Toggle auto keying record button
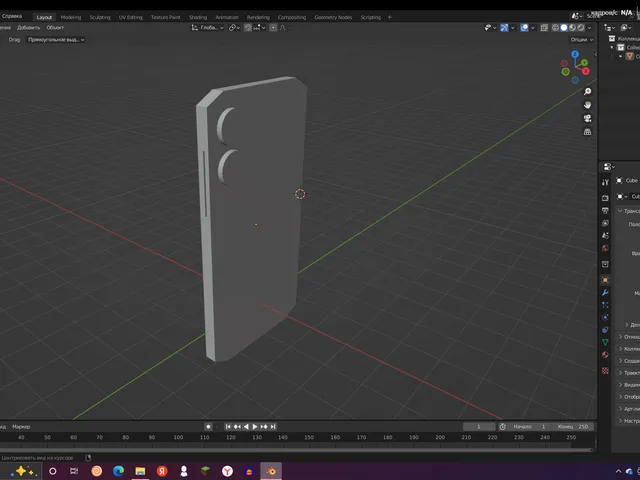640x480 pixels. point(208,427)
